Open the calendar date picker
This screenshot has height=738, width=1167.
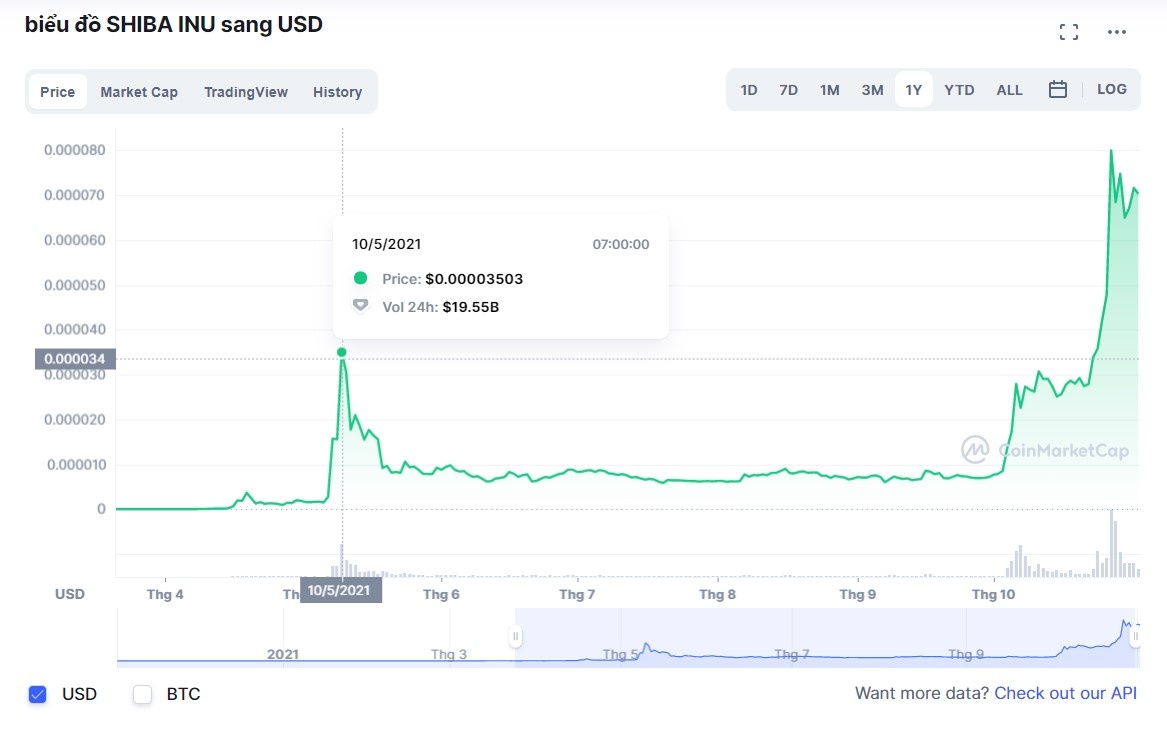point(1057,89)
